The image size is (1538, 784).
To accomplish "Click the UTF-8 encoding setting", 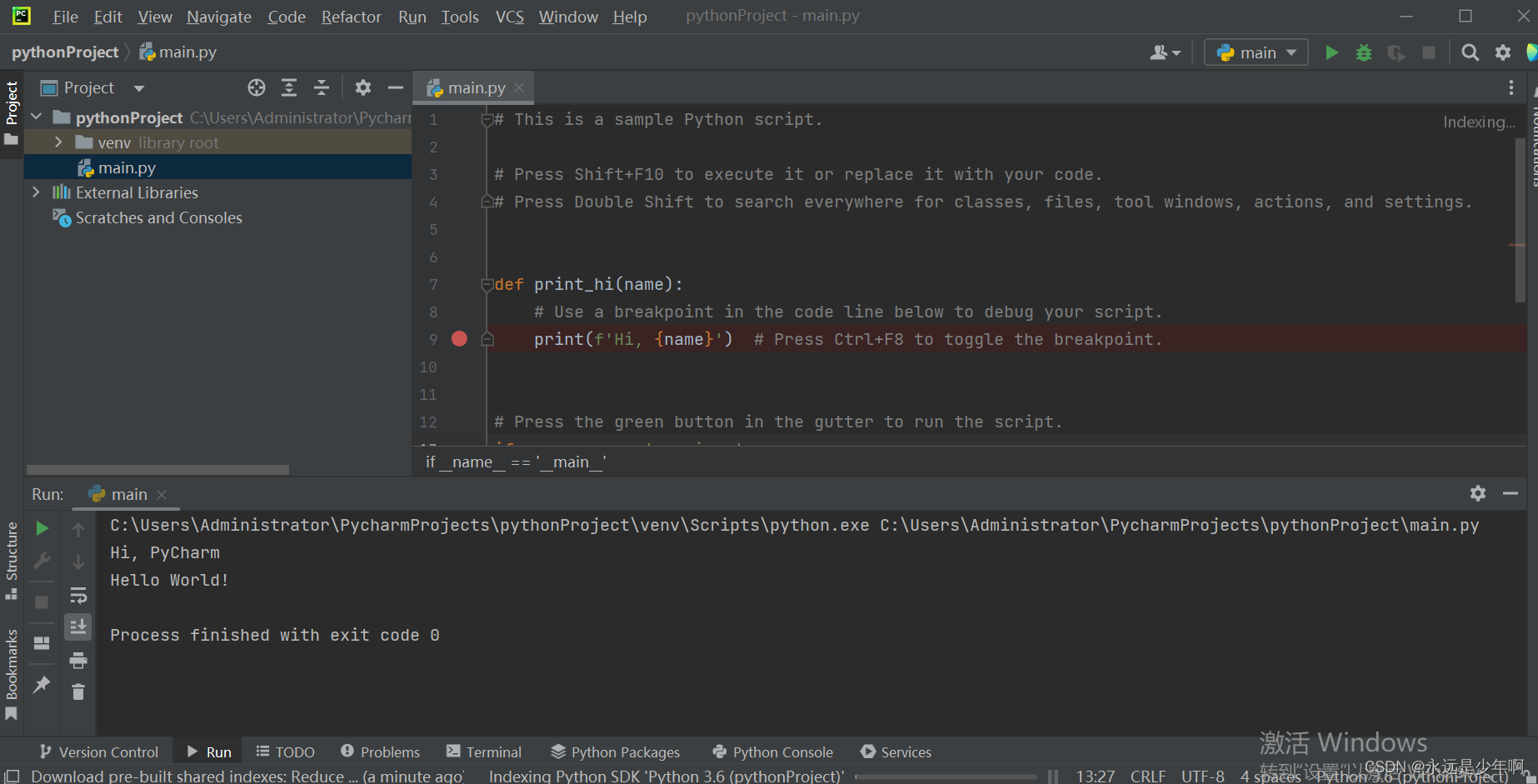I will (x=1202, y=776).
